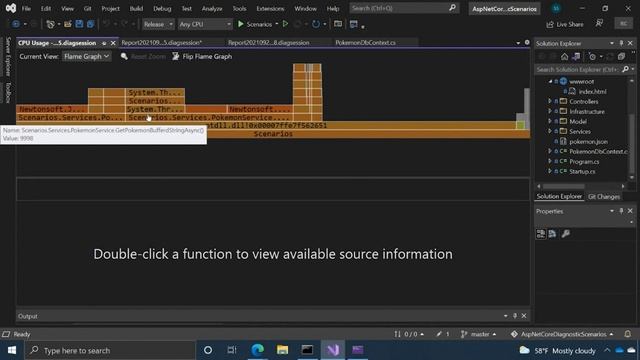Screen dimensions: 640x360
Task: Click the Save toolbar icon
Action: (x=79, y=24)
